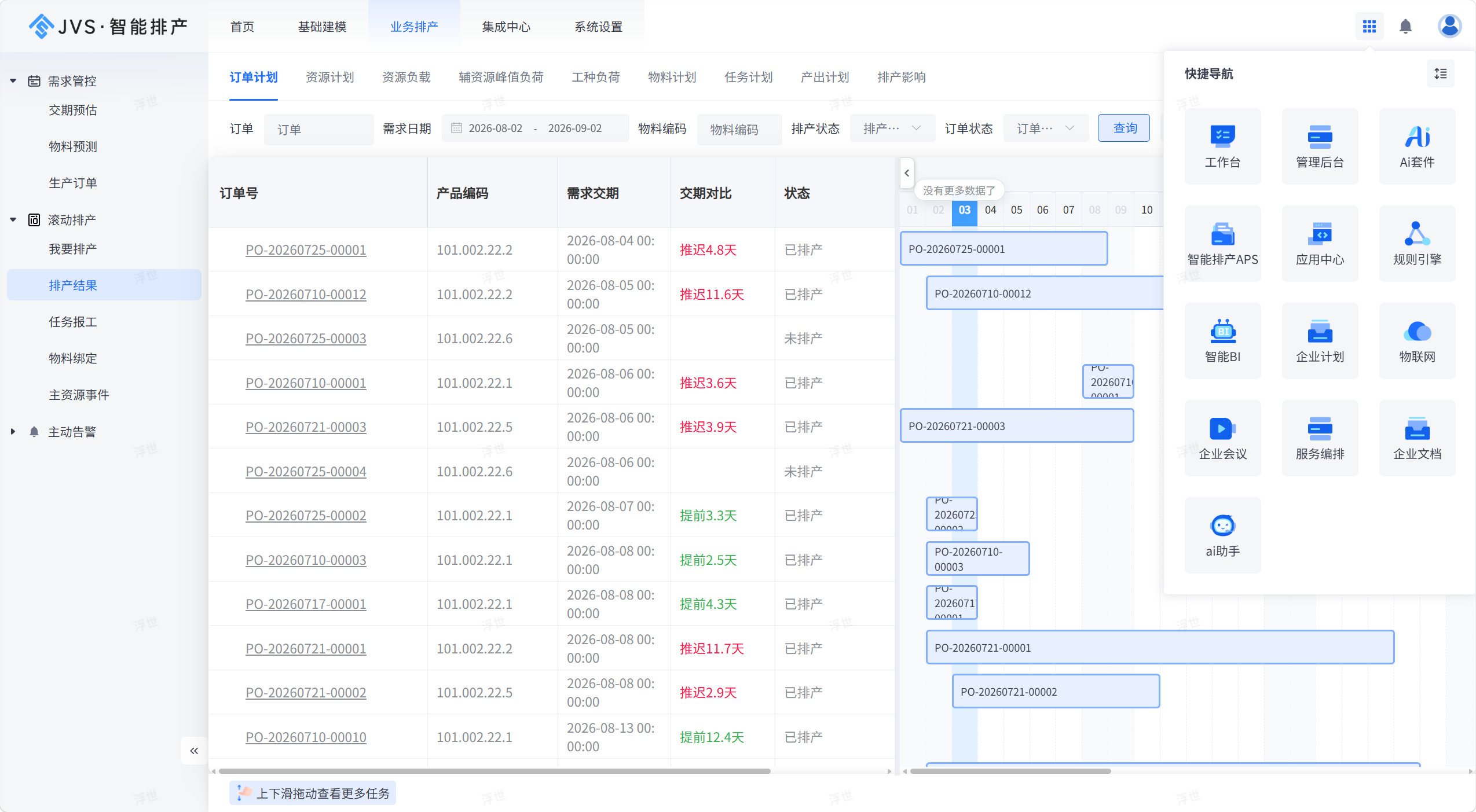
Task: Click the table's horizontal scrollbar
Action: pos(495,771)
